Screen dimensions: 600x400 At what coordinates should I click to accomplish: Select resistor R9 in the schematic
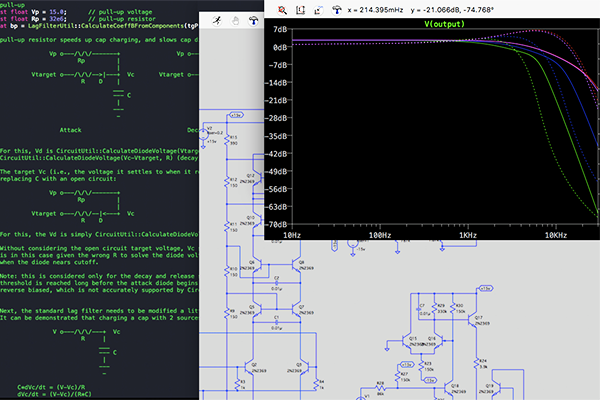click(x=227, y=313)
